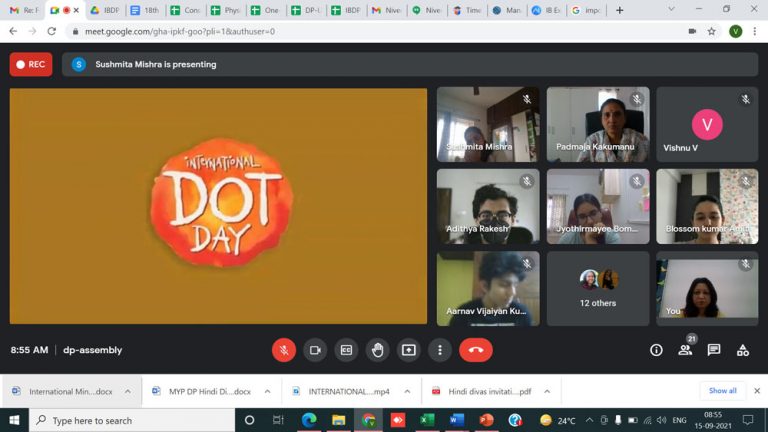Switch to the Phys Google Sheets tab
This screenshot has width=768, height=432.
click(226, 10)
